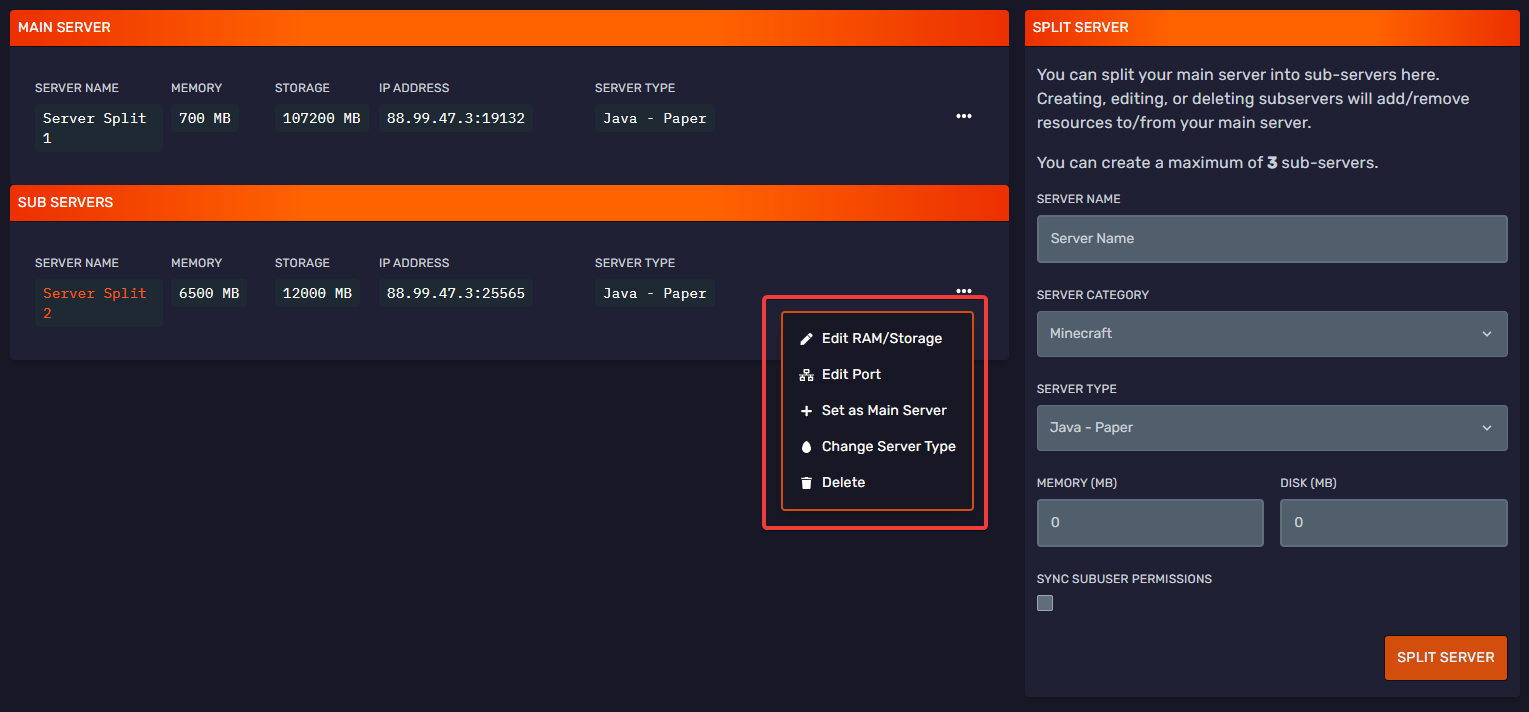Viewport: 1529px width, 712px height.
Task: Choose Change Server Type from menu
Action: (888, 446)
